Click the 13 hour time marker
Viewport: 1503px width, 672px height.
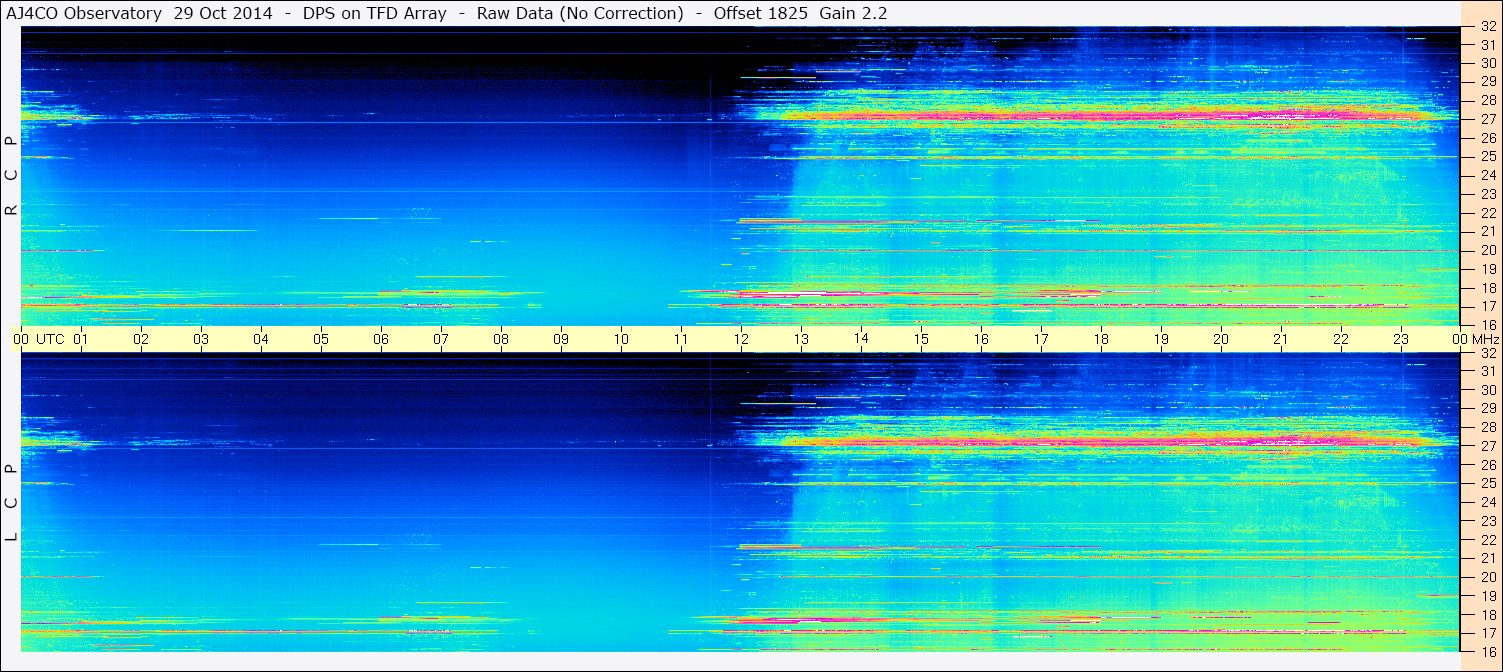[801, 339]
